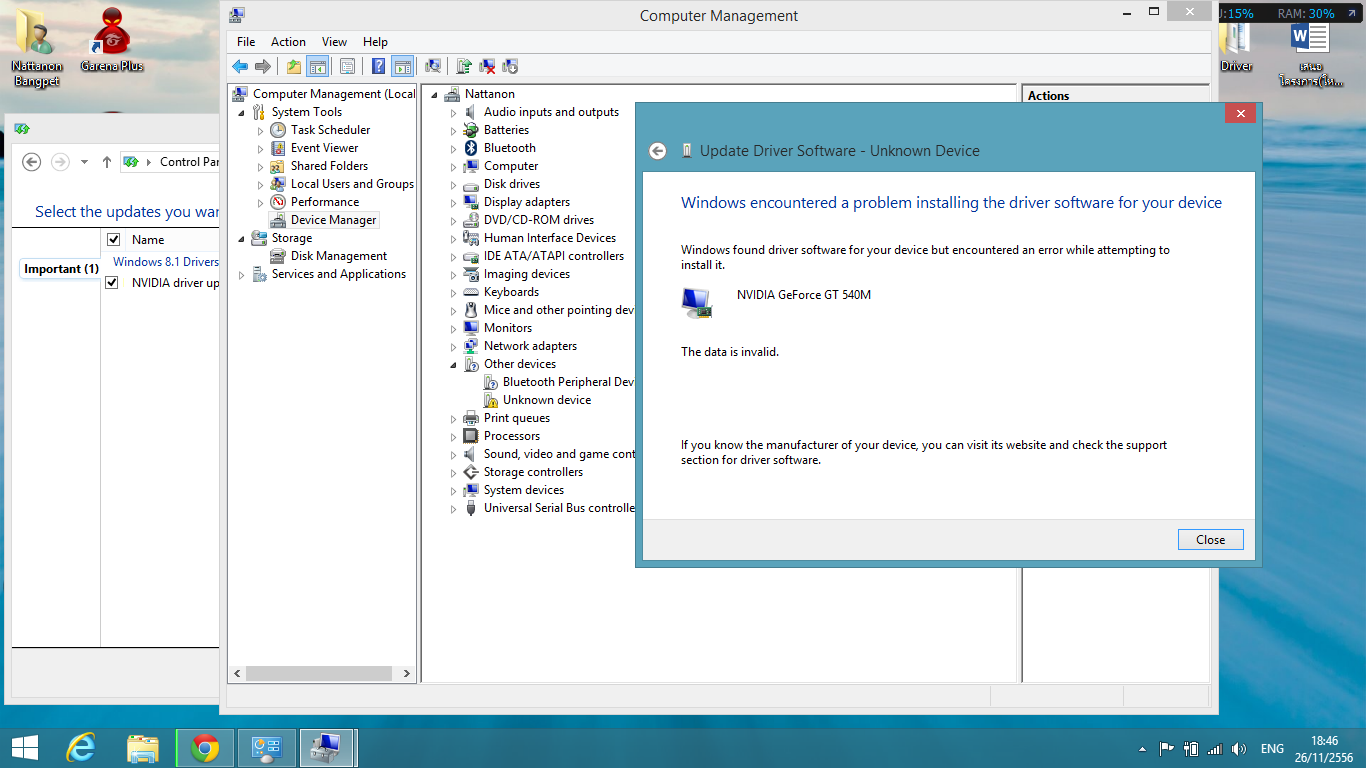Click the Name column header in updates list
This screenshot has width=1366, height=768.
(x=148, y=240)
